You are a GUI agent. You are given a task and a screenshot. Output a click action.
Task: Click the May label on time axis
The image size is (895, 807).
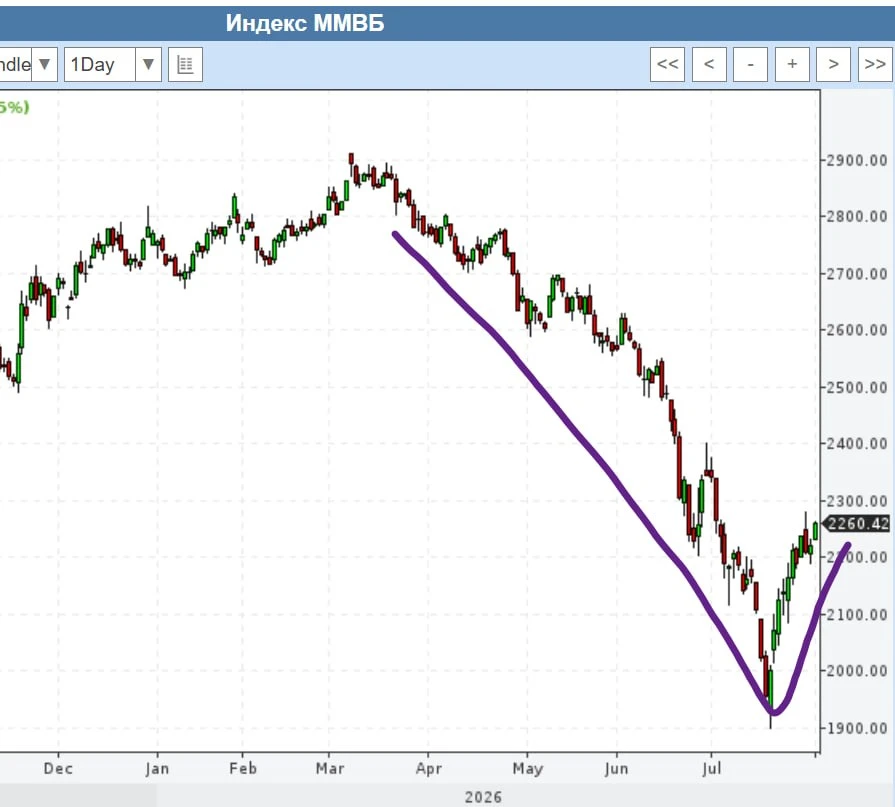527,769
